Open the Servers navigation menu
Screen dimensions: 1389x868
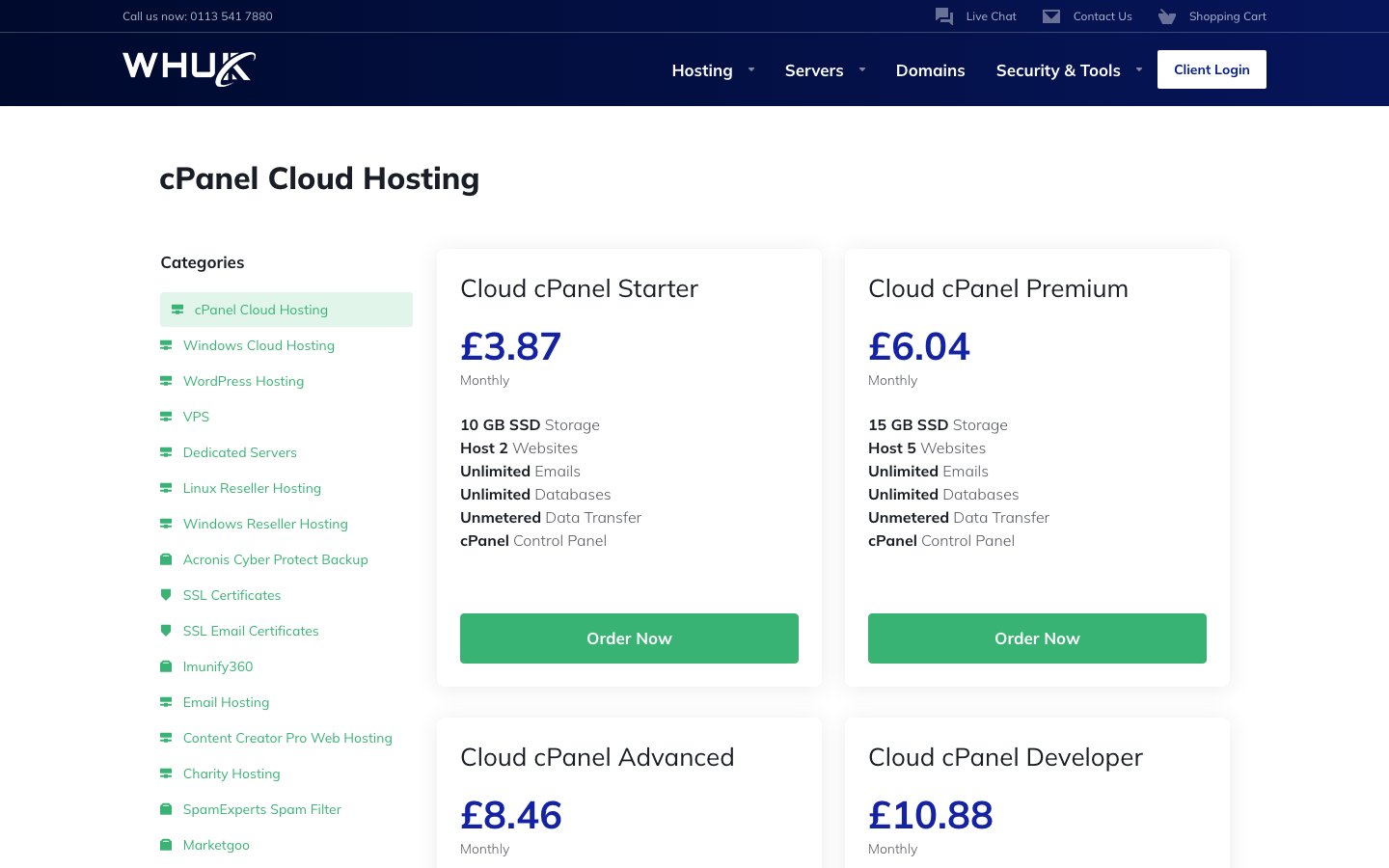pos(814,70)
